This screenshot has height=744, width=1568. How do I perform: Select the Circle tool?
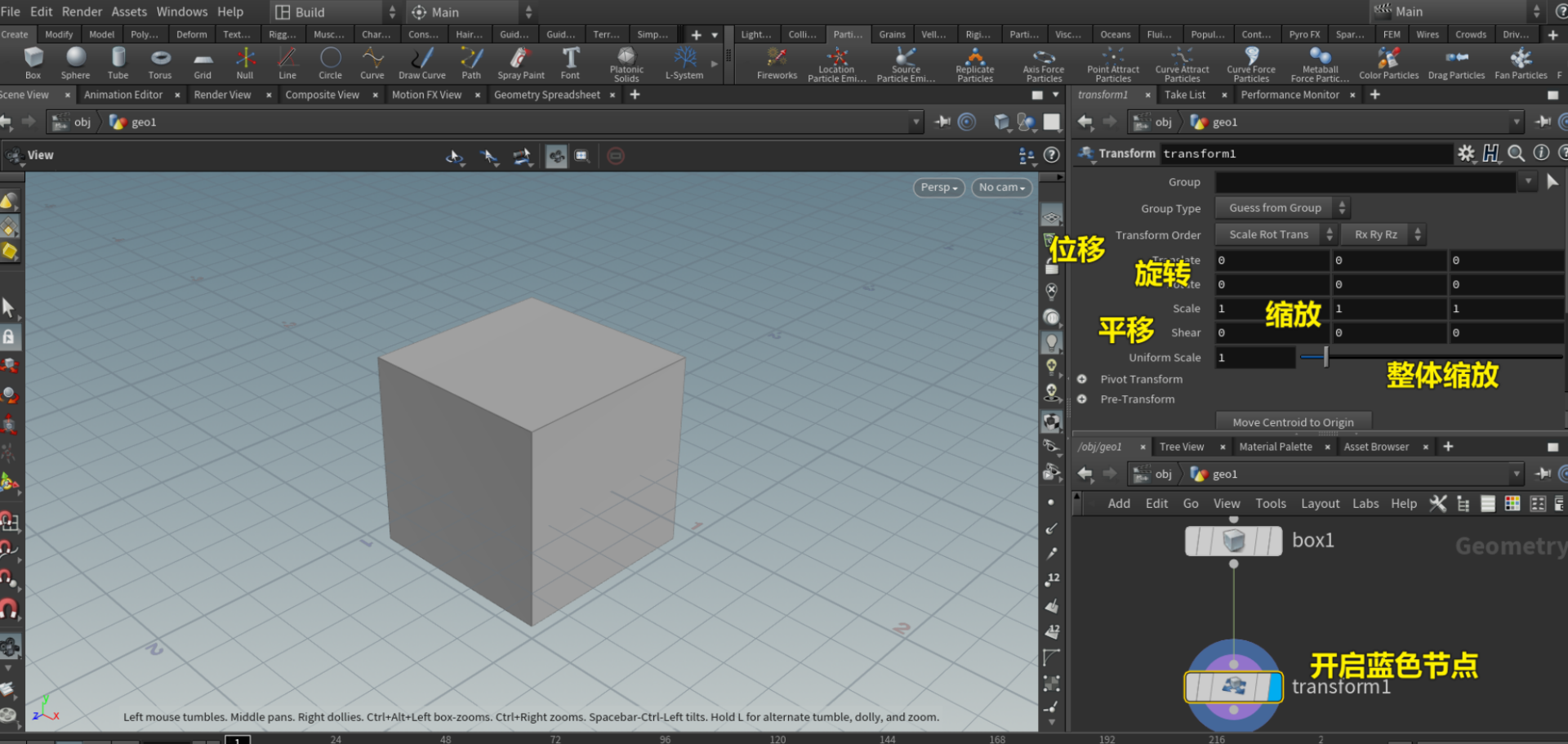click(330, 63)
